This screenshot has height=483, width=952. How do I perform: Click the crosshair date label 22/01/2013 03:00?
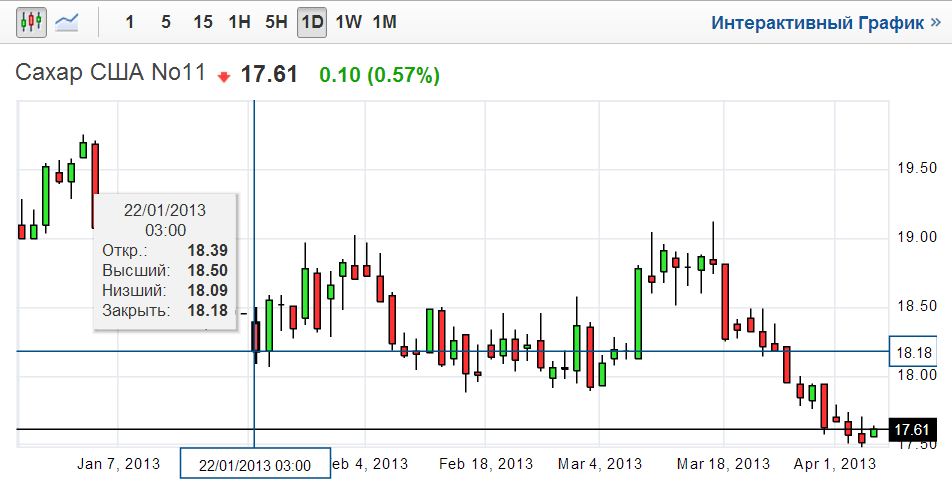255,465
